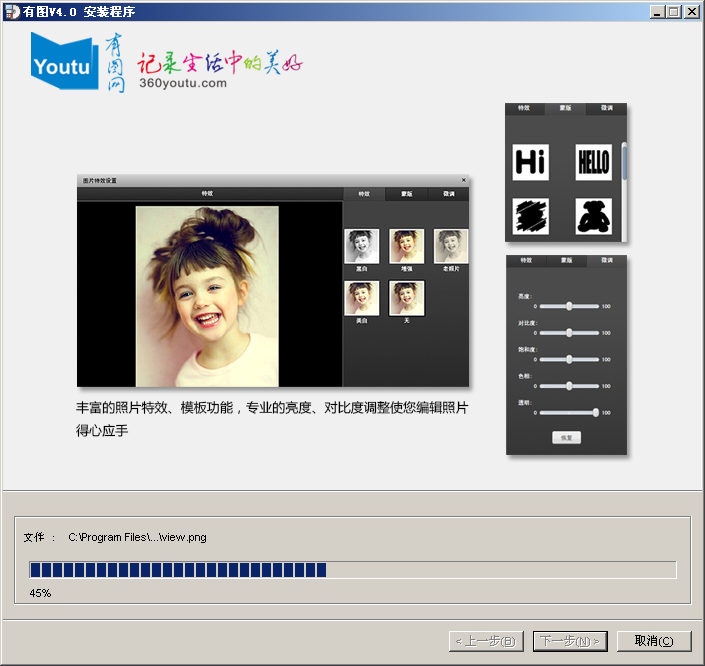Apply the 老照片 effect thumbnail
Image resolution: width=705 pixels, height=666 pixels.
pos(451,246)
